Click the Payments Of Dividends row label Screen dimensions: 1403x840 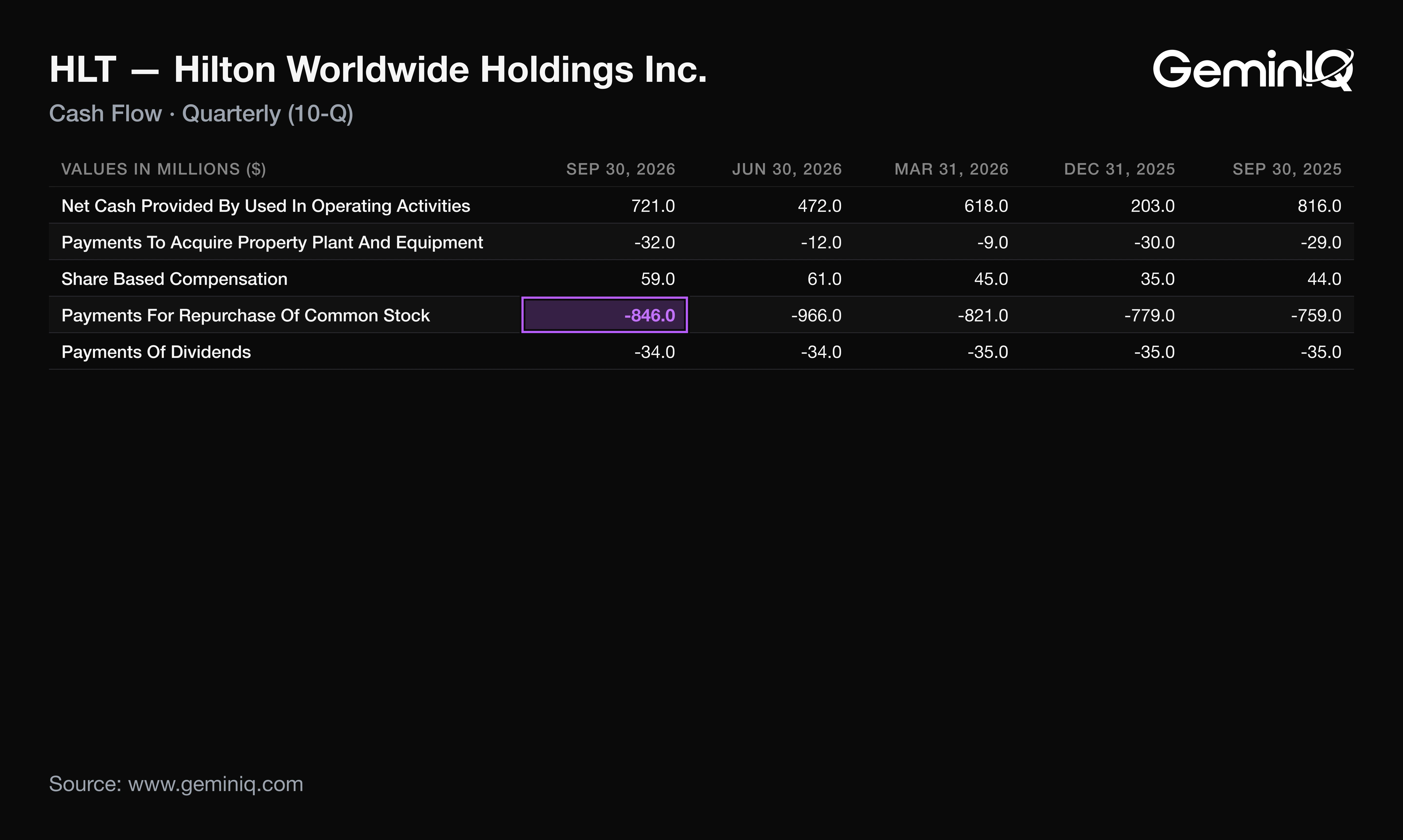(156, 352)
